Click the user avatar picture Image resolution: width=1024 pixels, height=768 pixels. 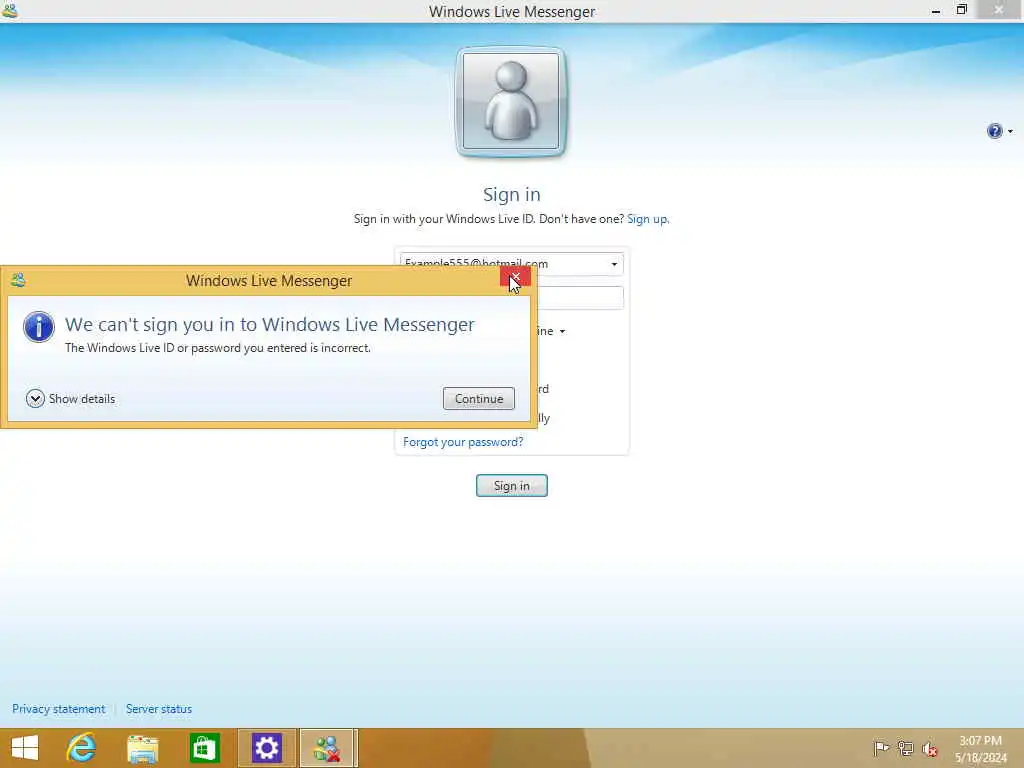click(x=511, y=101)
